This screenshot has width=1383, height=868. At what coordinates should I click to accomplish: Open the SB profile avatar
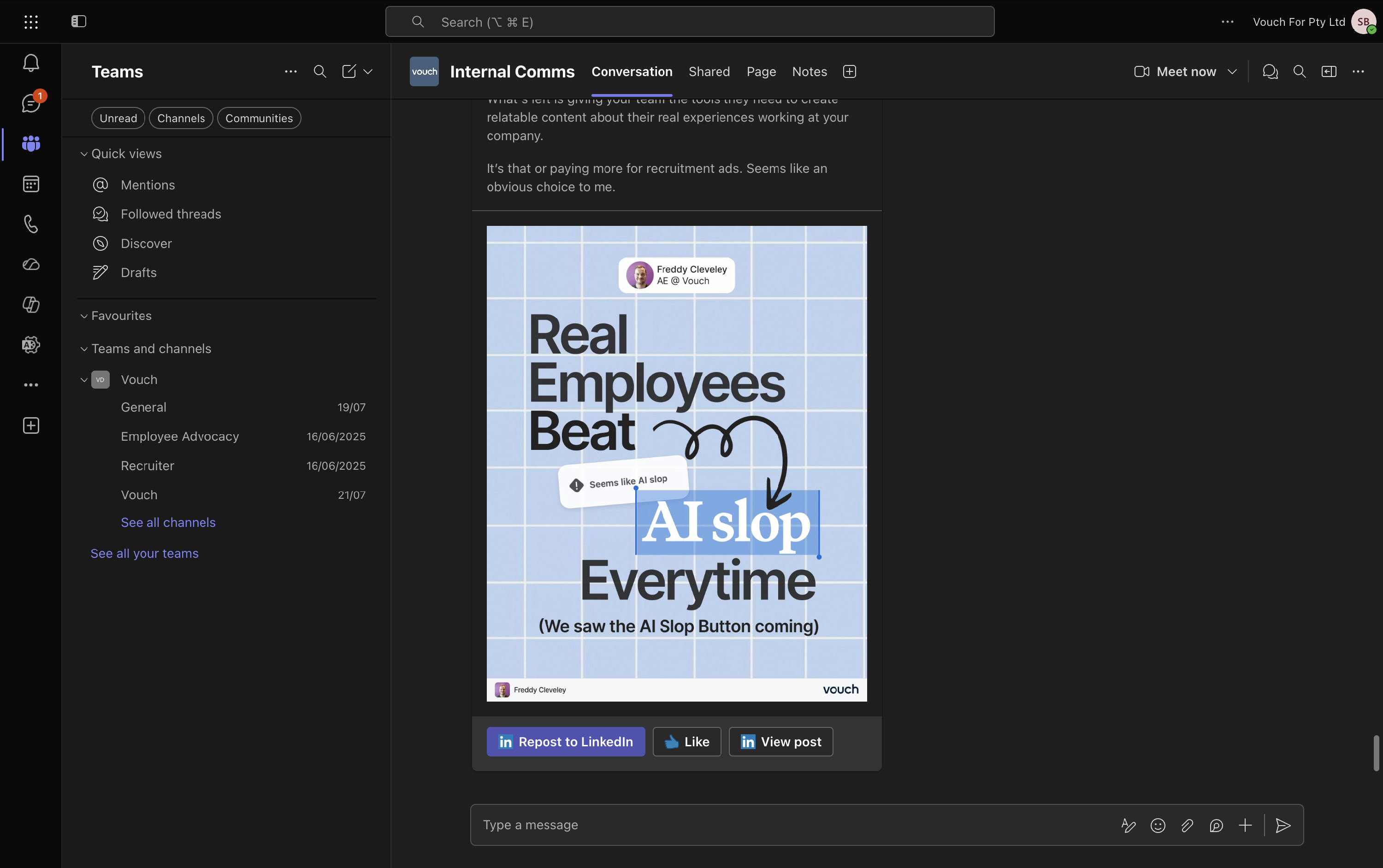click(1364, 22)
